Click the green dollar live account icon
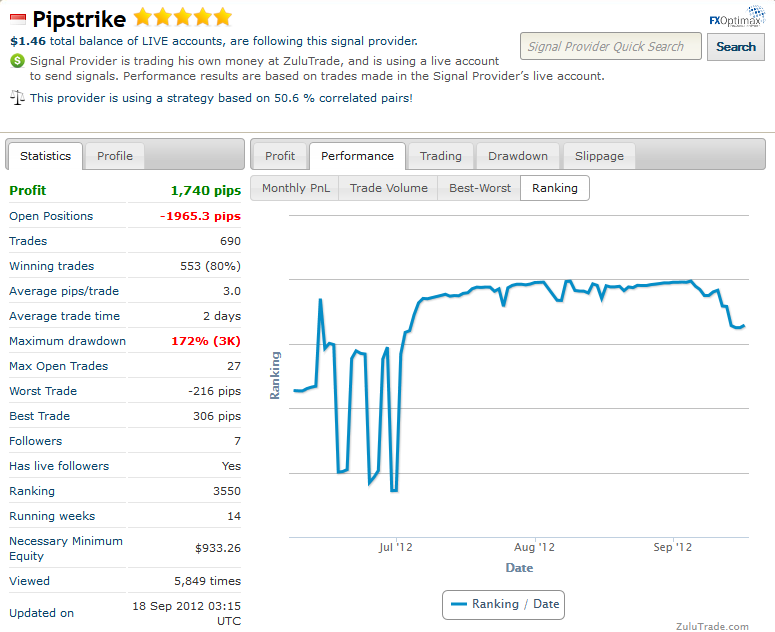Viewport: 775px width, 632px height. point(17,61)
